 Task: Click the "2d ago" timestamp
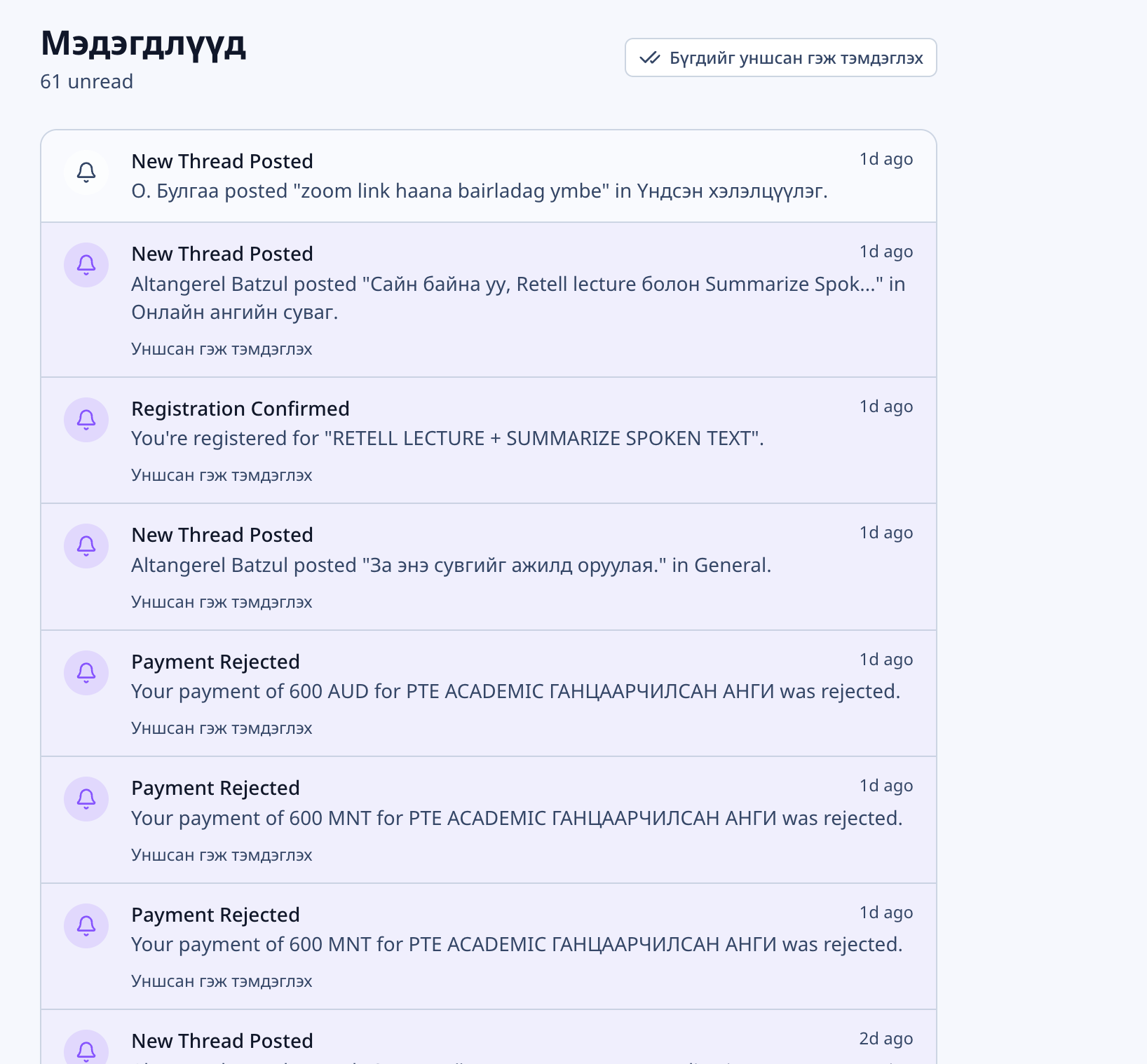click(886, 1039)
